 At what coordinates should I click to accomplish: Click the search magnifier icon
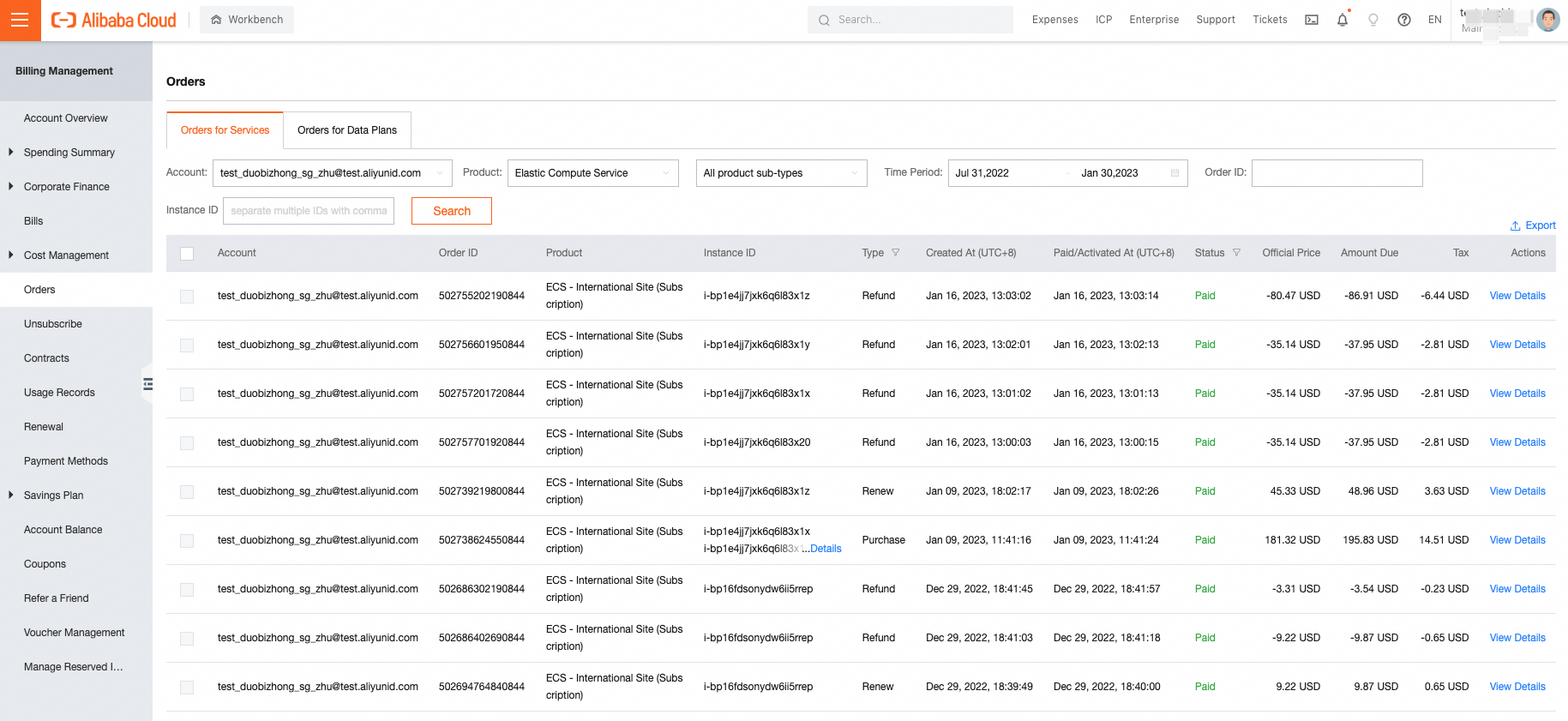(x=824, y=20)
